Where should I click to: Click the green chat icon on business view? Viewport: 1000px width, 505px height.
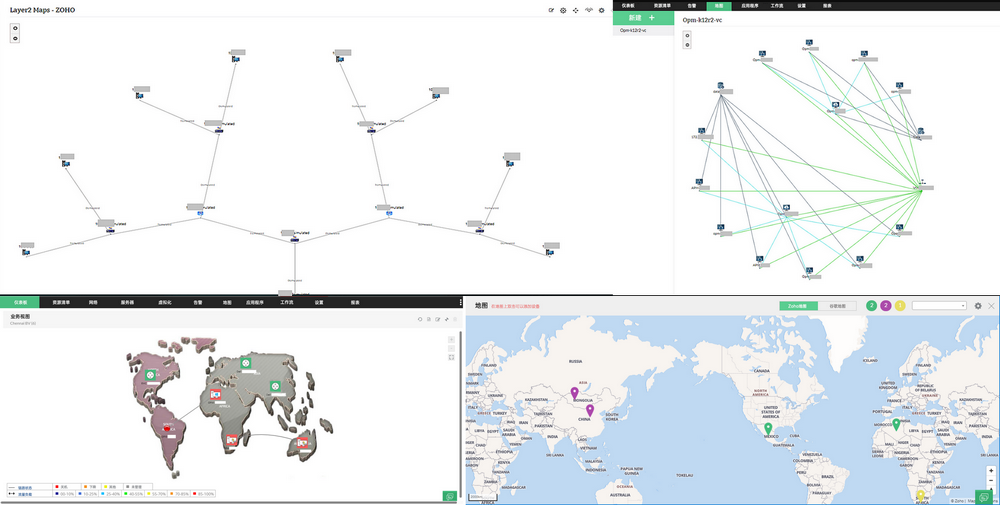click(x=449, y=495)
